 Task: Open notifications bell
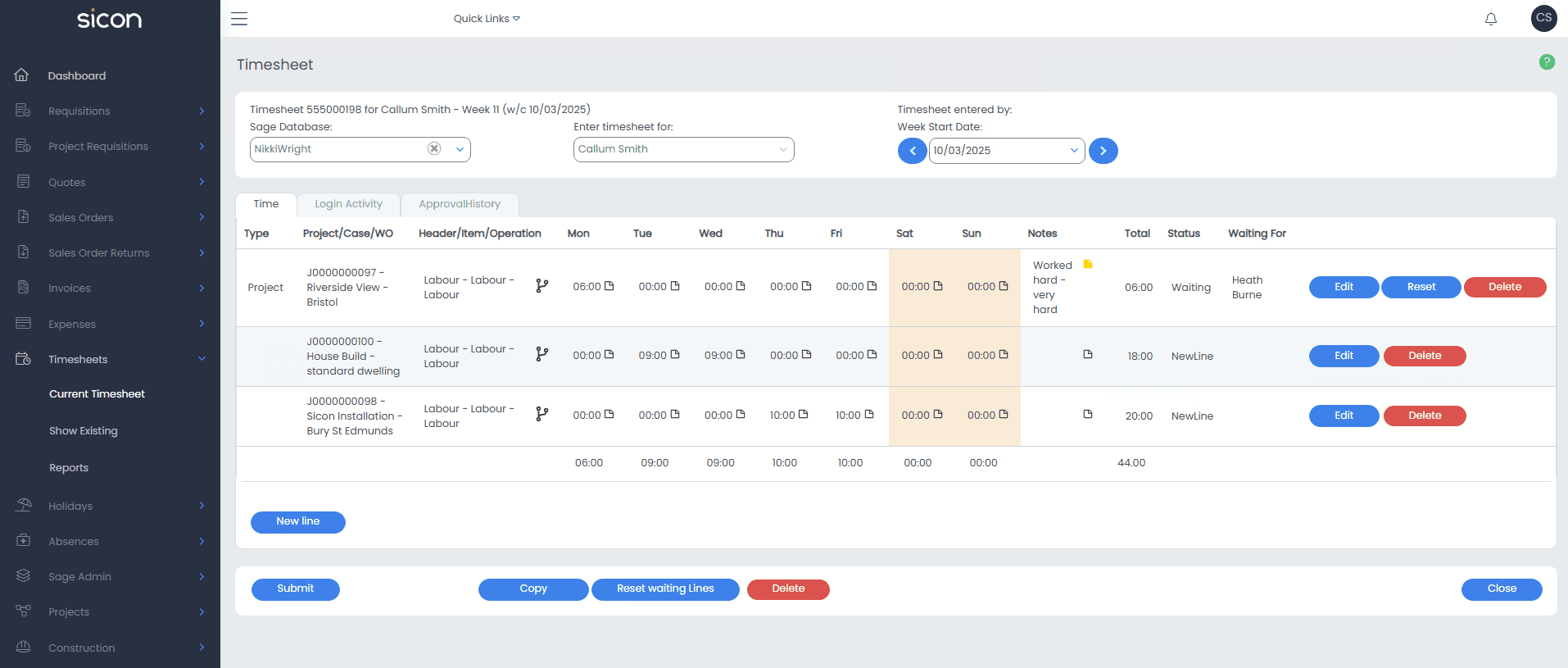coord(1491,19)
